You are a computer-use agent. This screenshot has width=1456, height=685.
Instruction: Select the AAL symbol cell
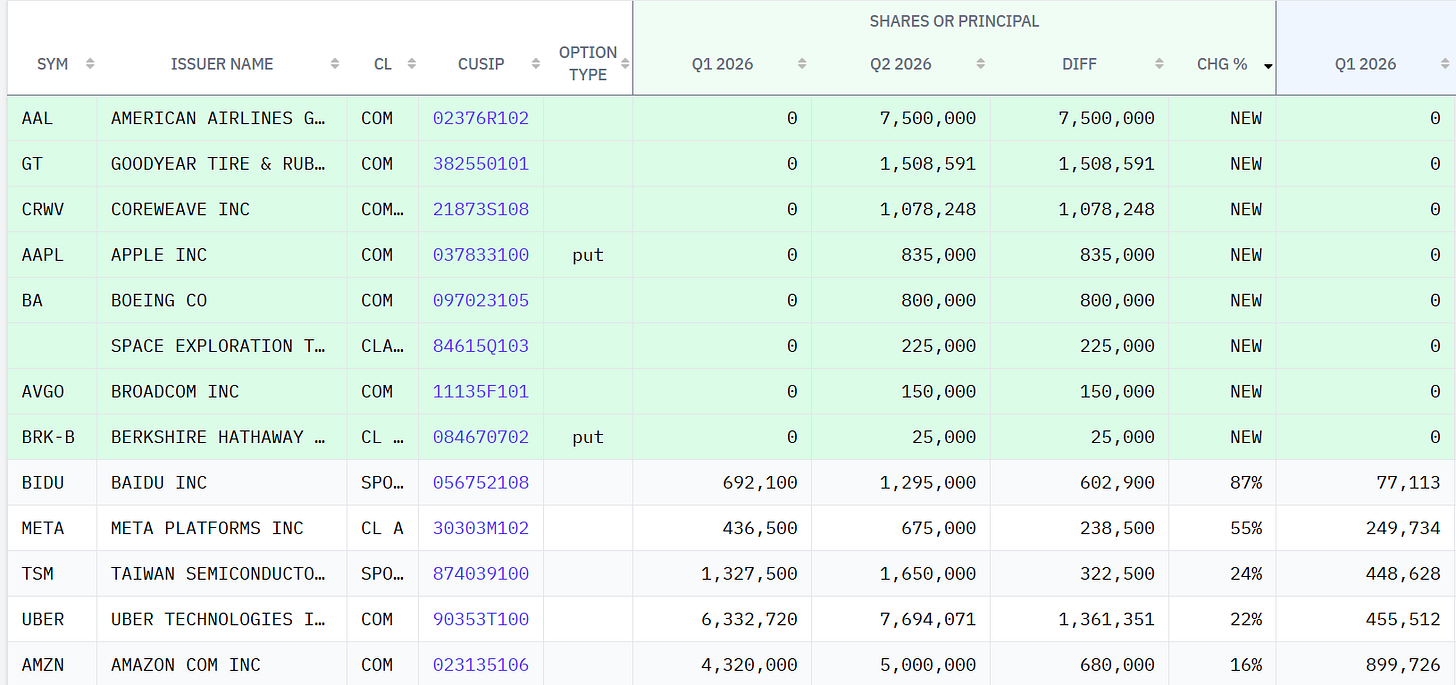tap(52, 118)
